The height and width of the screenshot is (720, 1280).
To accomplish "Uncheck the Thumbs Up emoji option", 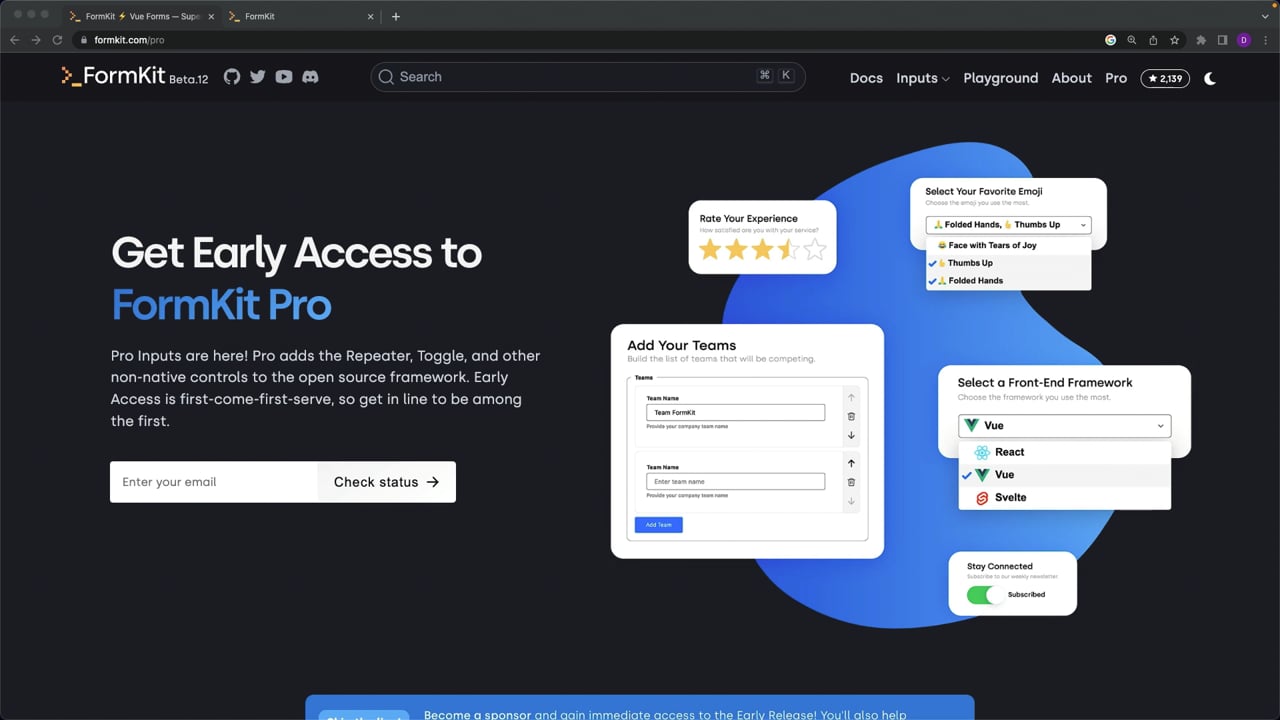I will tap(1008, 263).
